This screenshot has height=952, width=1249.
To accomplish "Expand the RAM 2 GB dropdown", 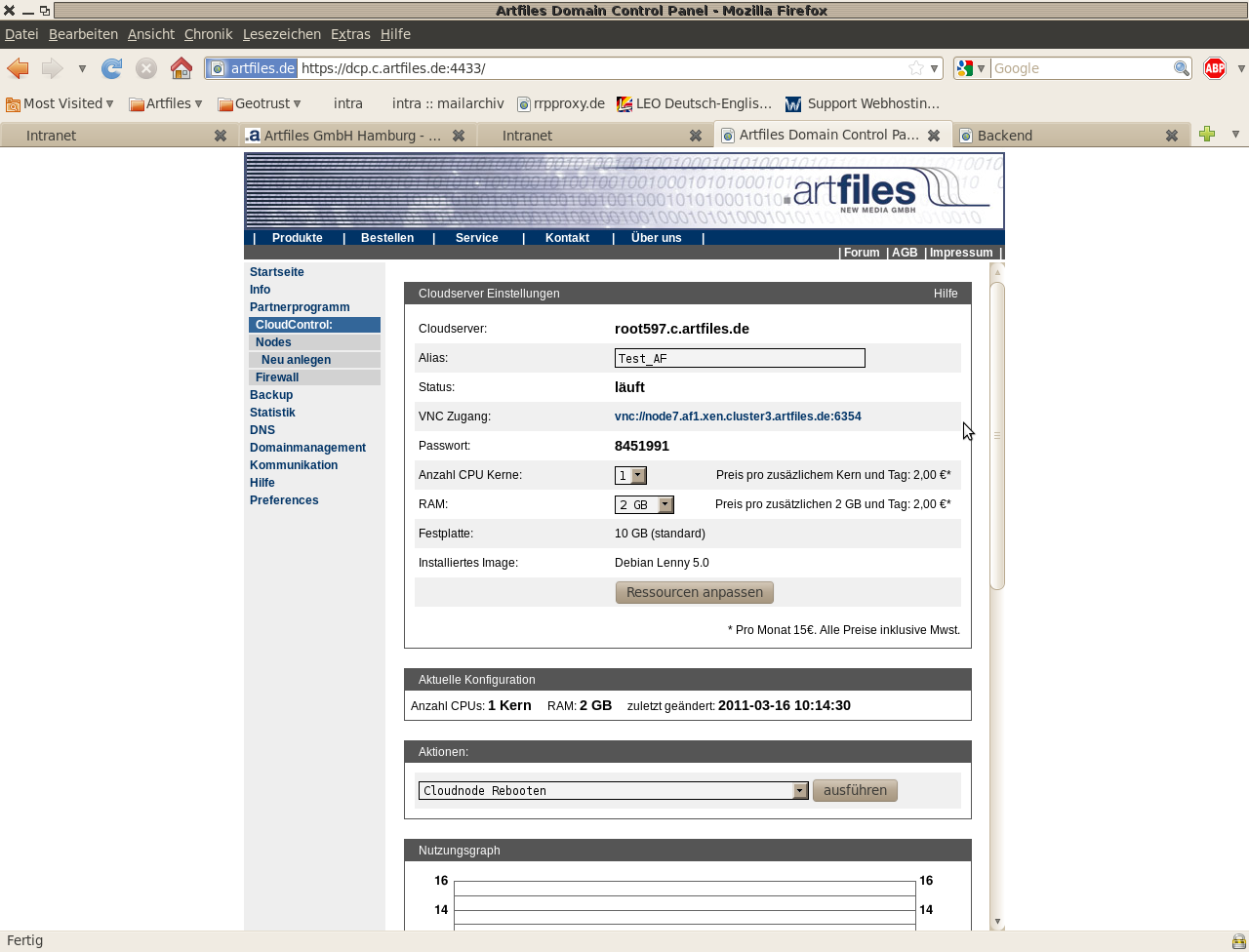I will tap(644, 504).
